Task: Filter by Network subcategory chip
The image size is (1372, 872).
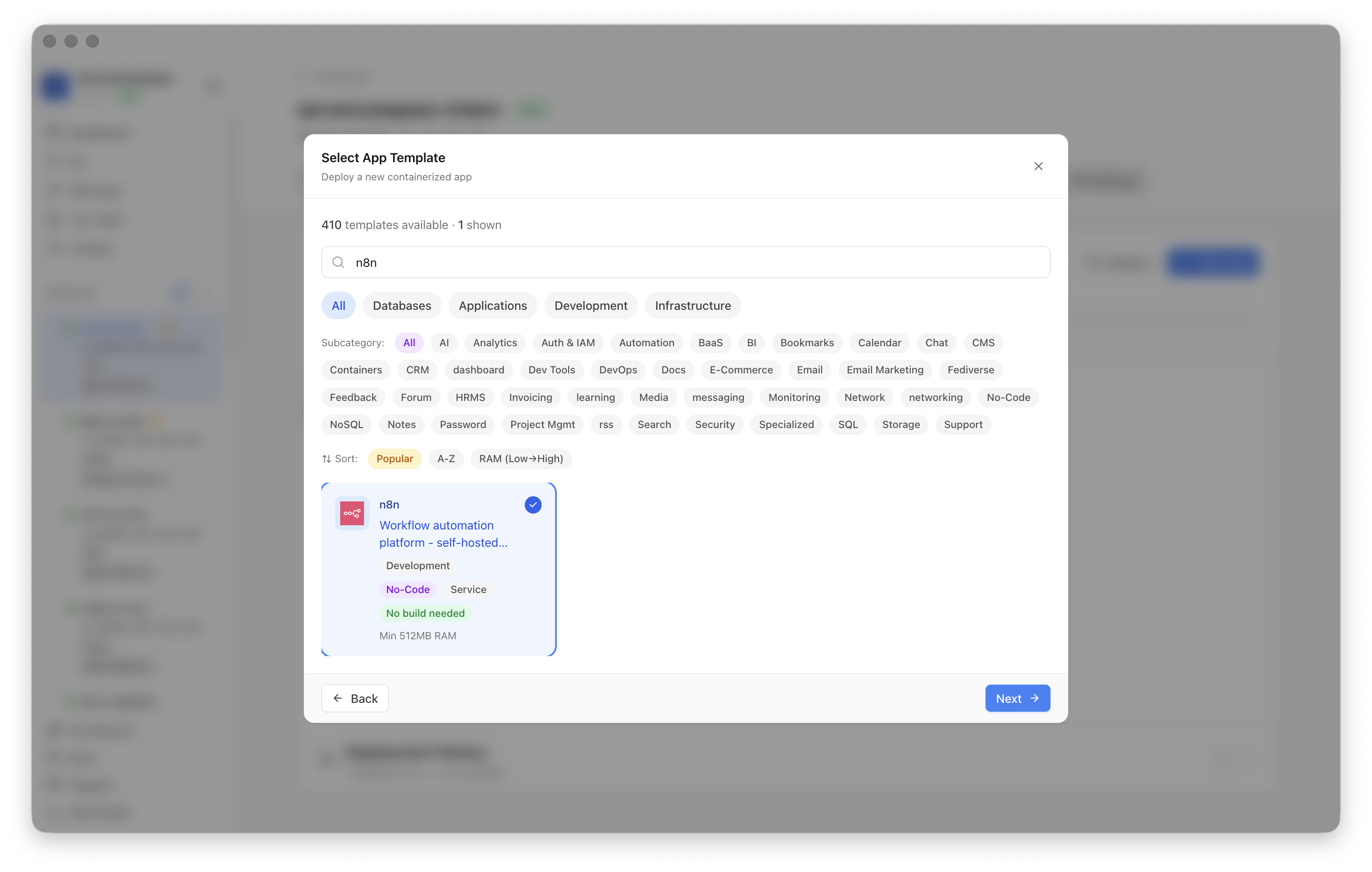Action: click(864, 397)
